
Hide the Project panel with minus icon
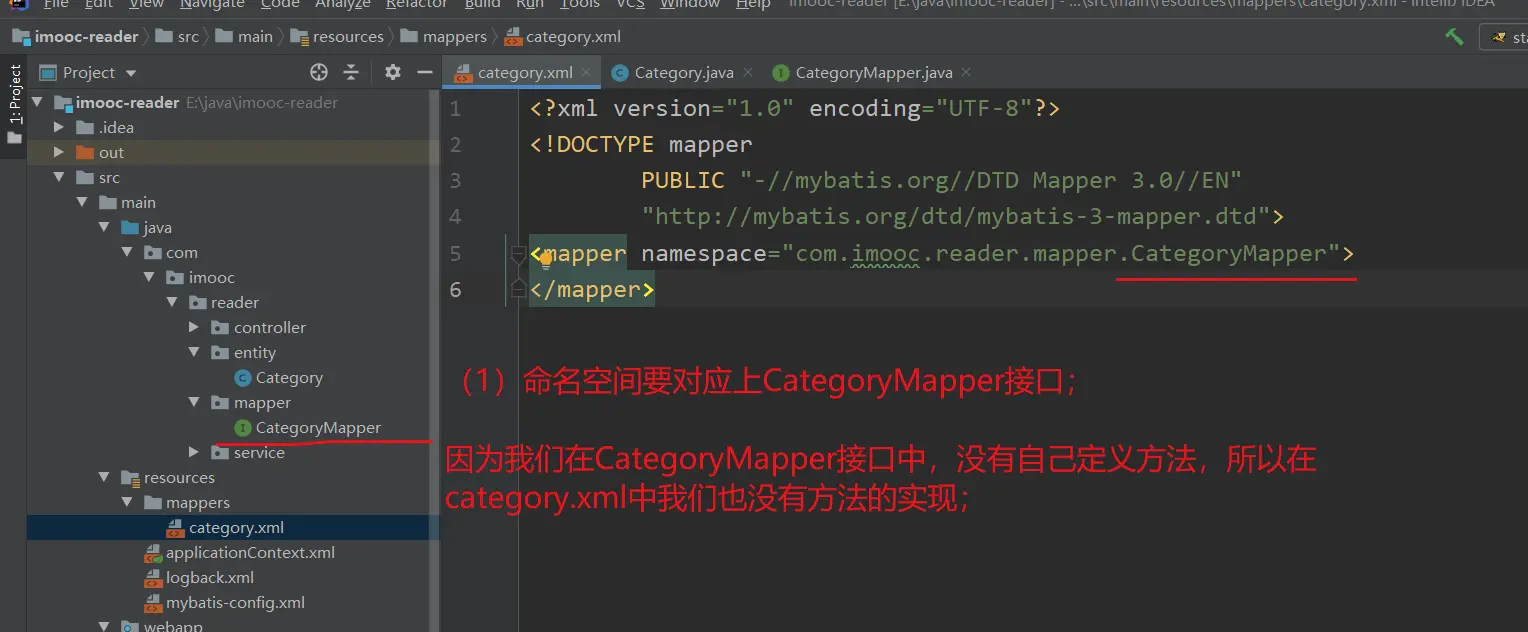pyautogui.click(x=424, y=72)
